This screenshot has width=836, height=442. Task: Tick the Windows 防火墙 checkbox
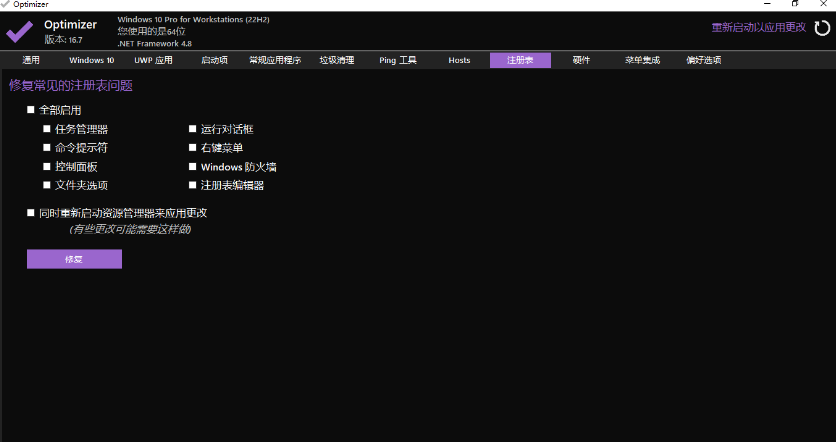point(192,167)
